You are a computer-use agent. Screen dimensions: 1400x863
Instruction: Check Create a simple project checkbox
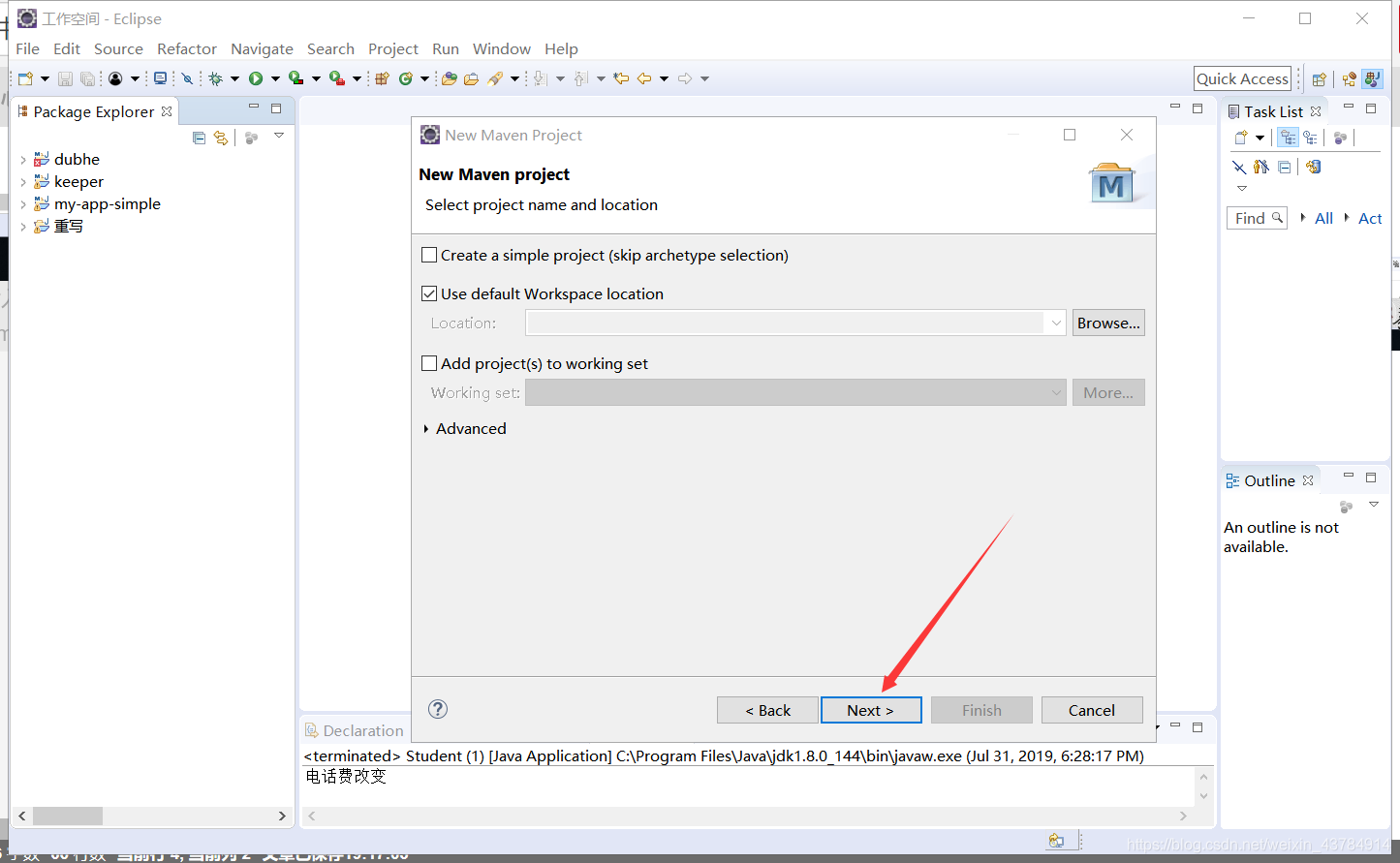coord(429,256)
